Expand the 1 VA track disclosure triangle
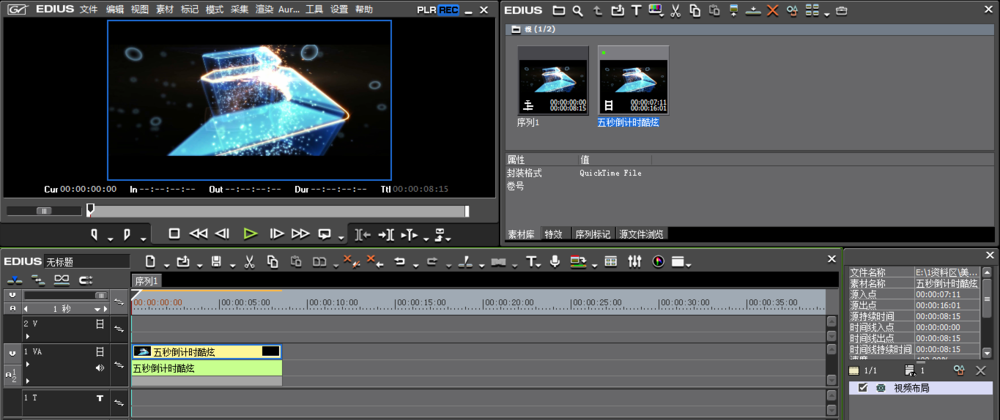 [x=28, y=365]
